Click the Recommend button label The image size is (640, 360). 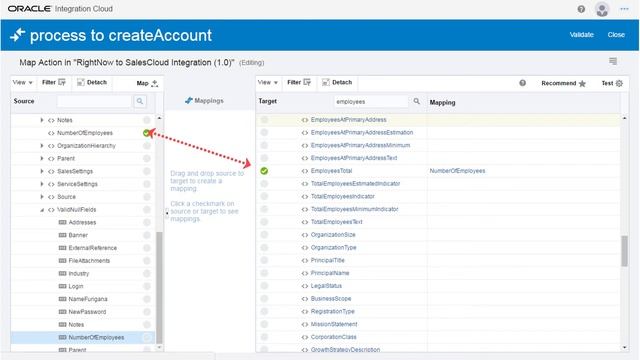pos(559,83)
